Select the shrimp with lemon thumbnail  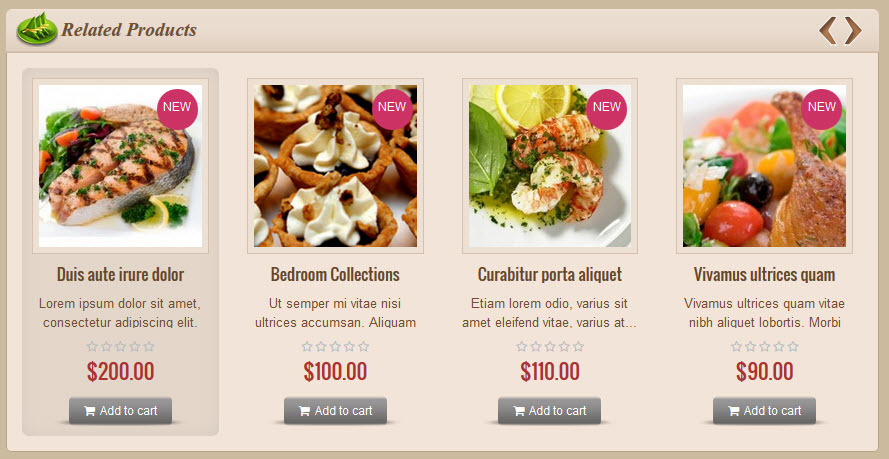point(550,166)
